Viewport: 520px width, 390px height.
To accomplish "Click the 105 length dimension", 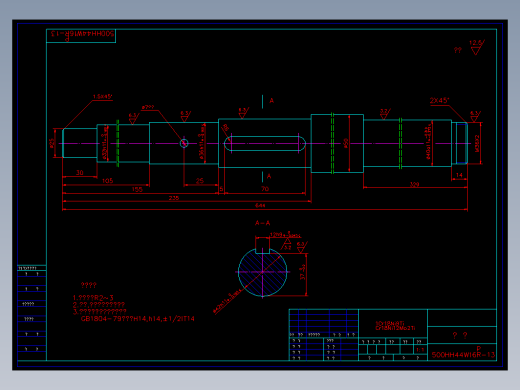I will pos(107,181).
